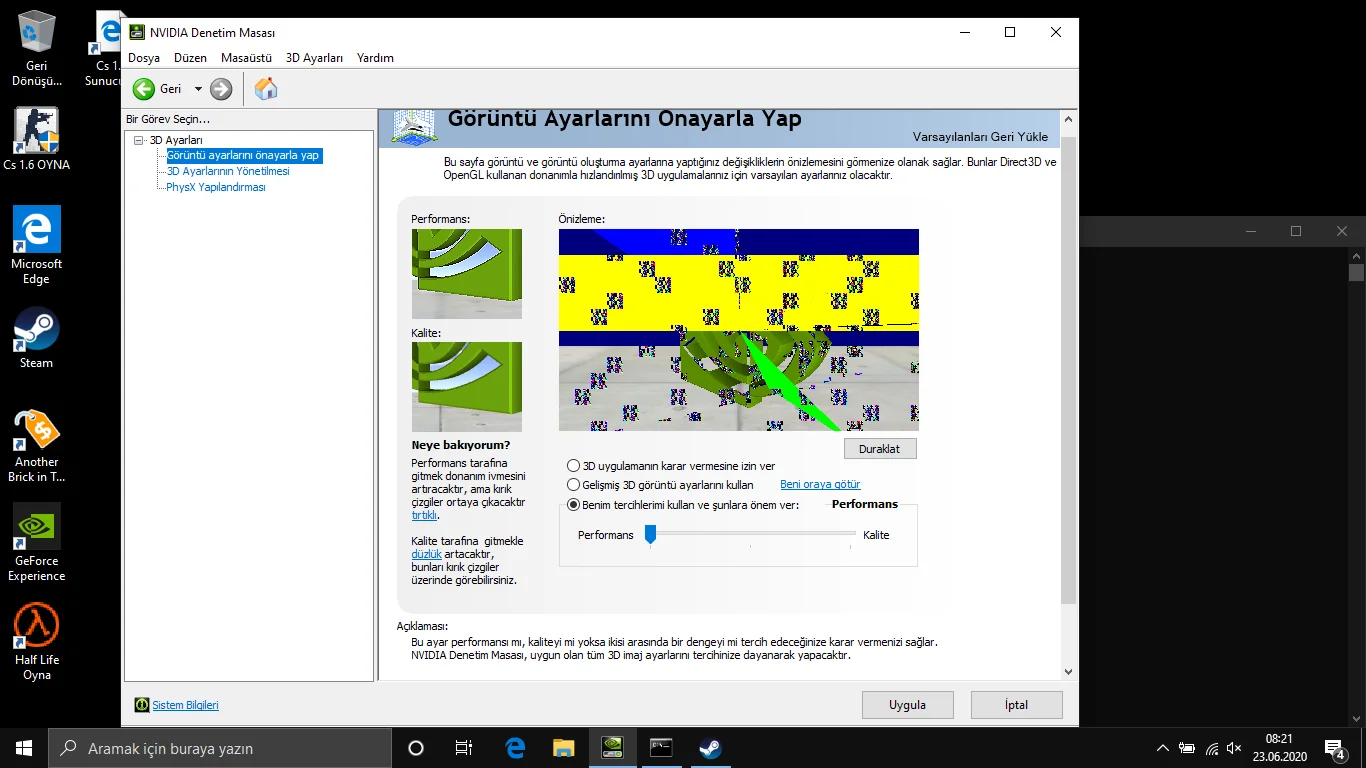Show hidden system tray icons

click(1162, 748)
